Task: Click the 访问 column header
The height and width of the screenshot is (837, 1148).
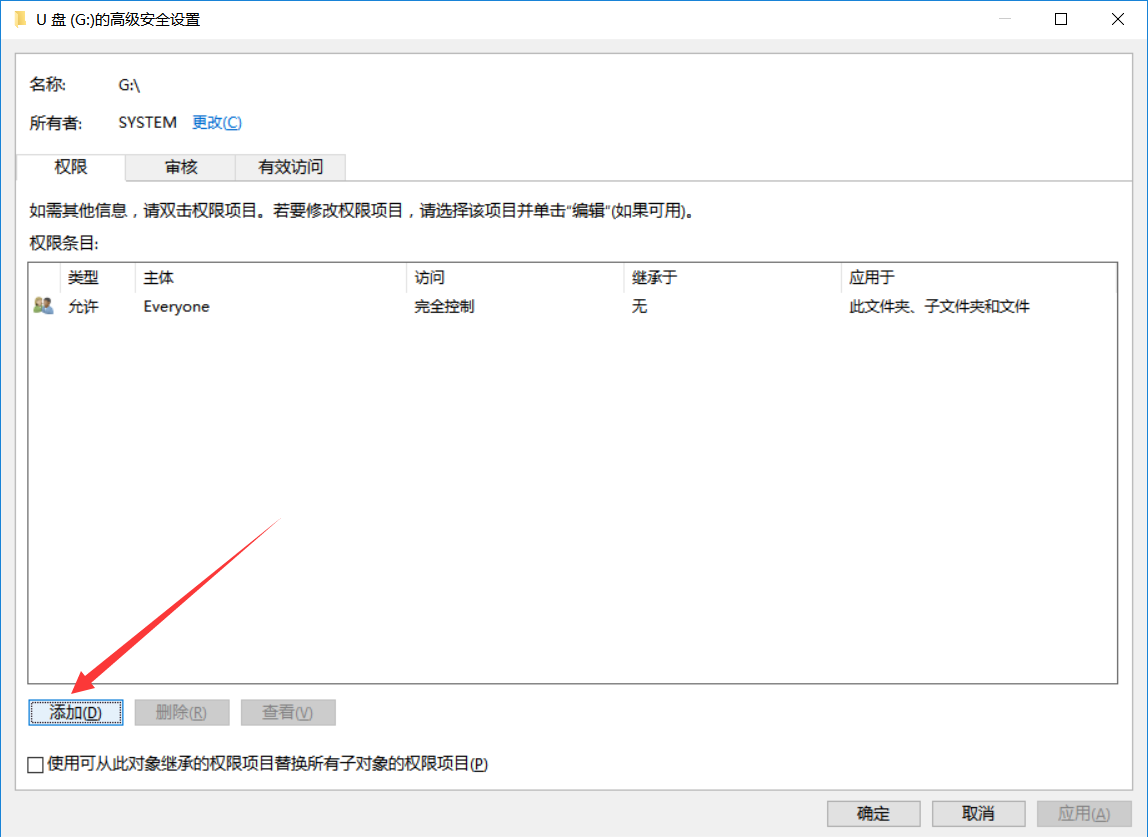Action: tap(515, 278)
